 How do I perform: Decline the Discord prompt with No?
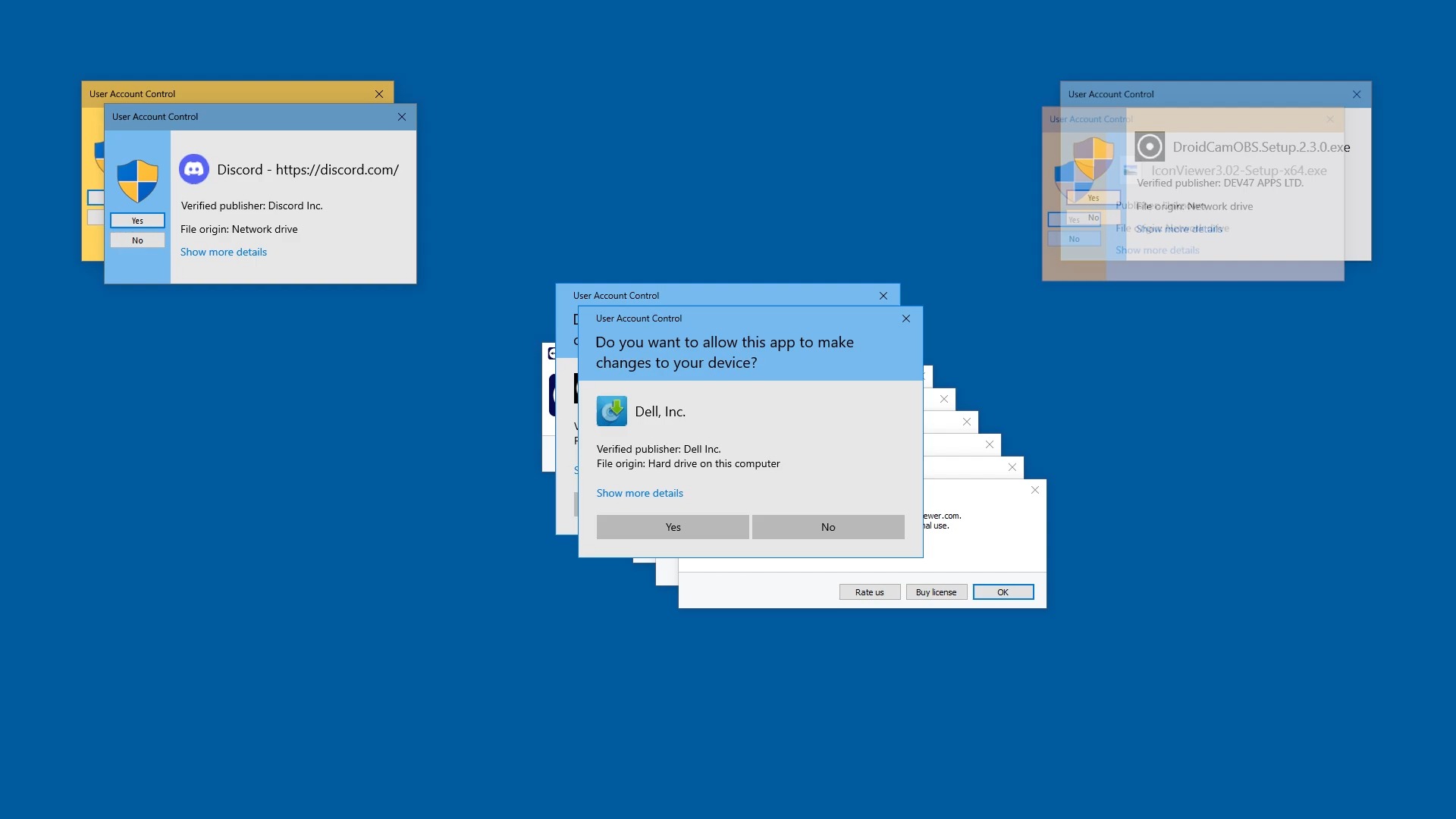pos(137,240)
